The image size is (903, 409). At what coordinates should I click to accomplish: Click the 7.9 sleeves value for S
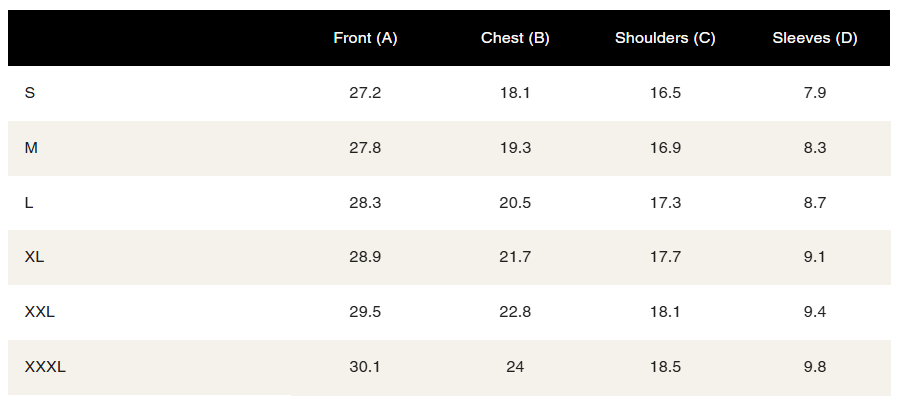coord(815,93)
